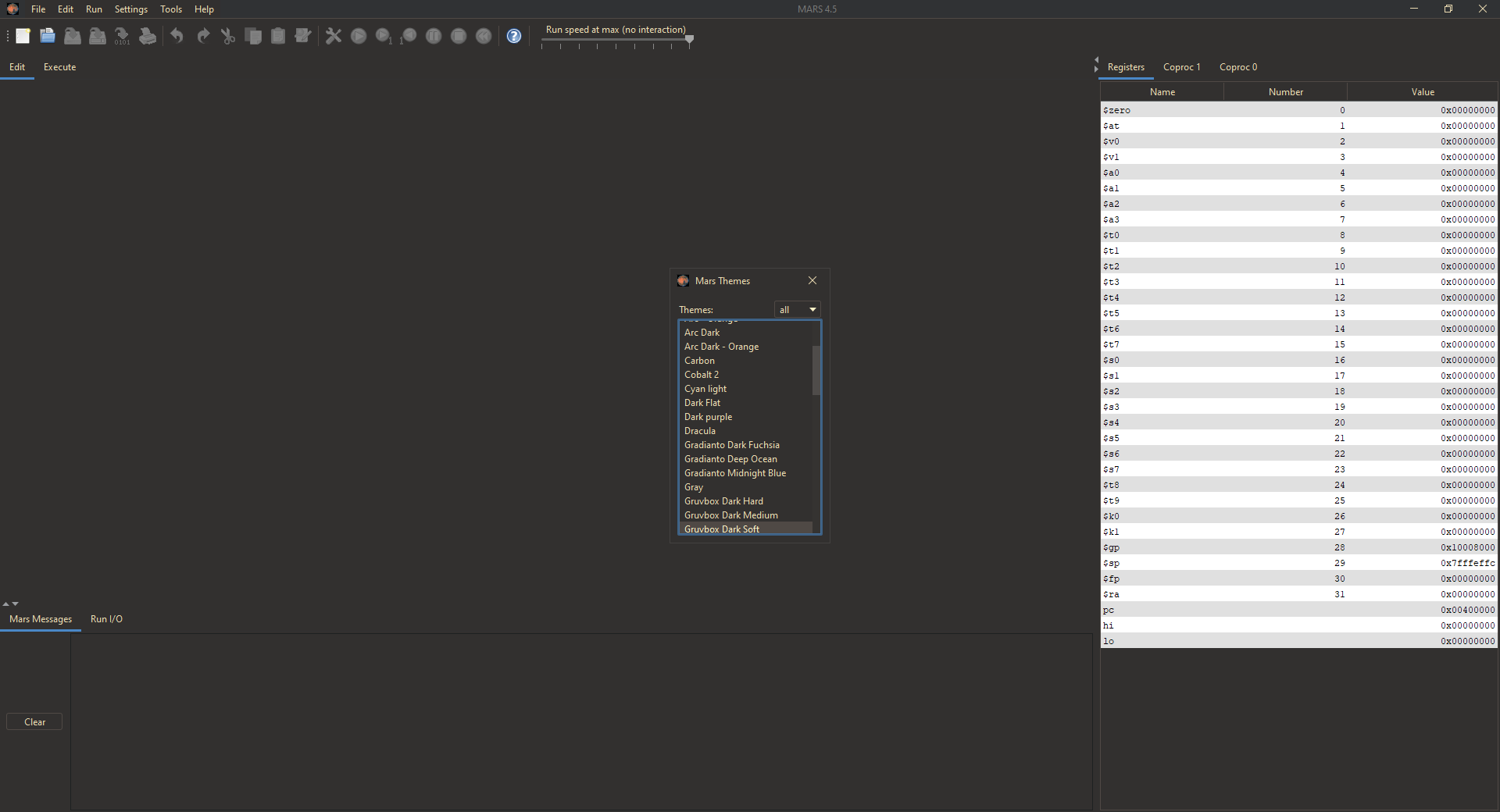
Task: Stop program execution icon
Action: click(459, 36)
